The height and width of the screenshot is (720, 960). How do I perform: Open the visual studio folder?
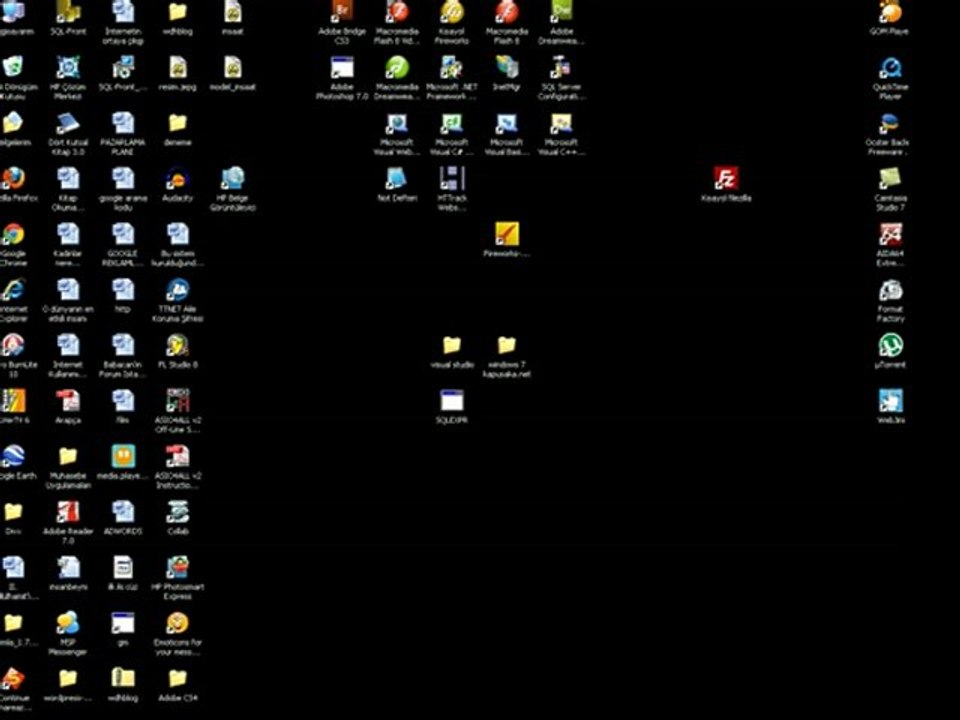(451, 345)
